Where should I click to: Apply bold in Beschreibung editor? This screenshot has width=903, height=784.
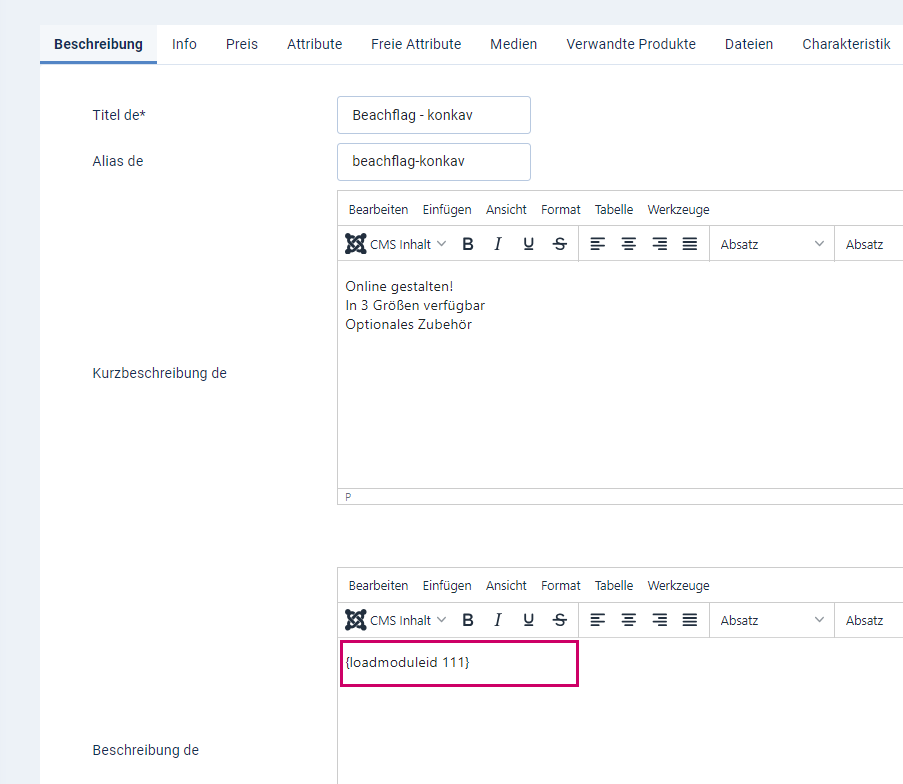point(468,620)
